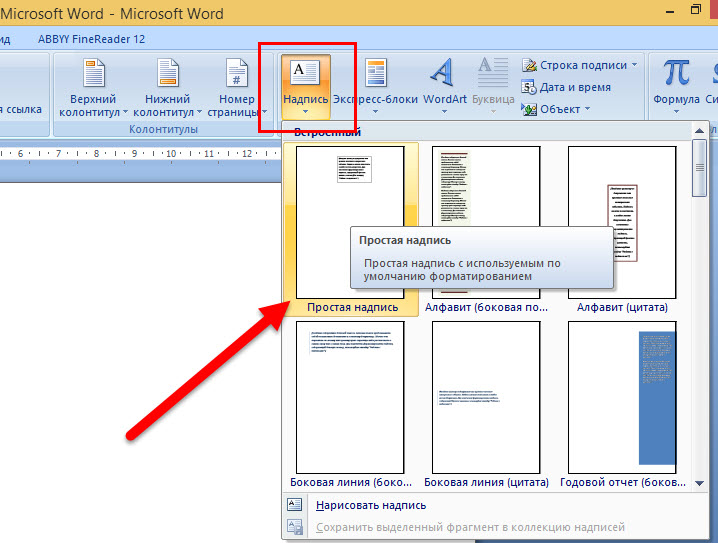Click the gallery scrollbar thumb
Viewport: 718px width, 543px height.
click(x=699, y=168)
